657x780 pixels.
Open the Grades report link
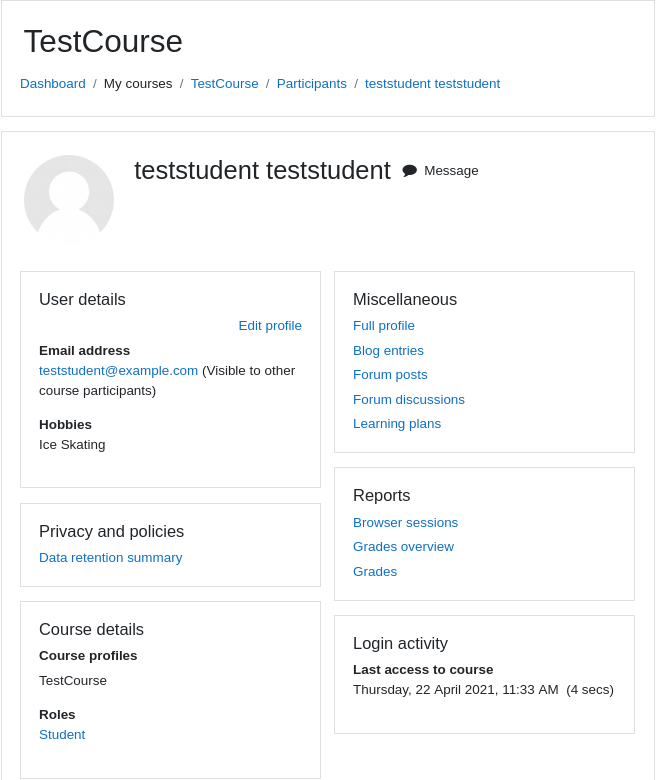point(375,572)
